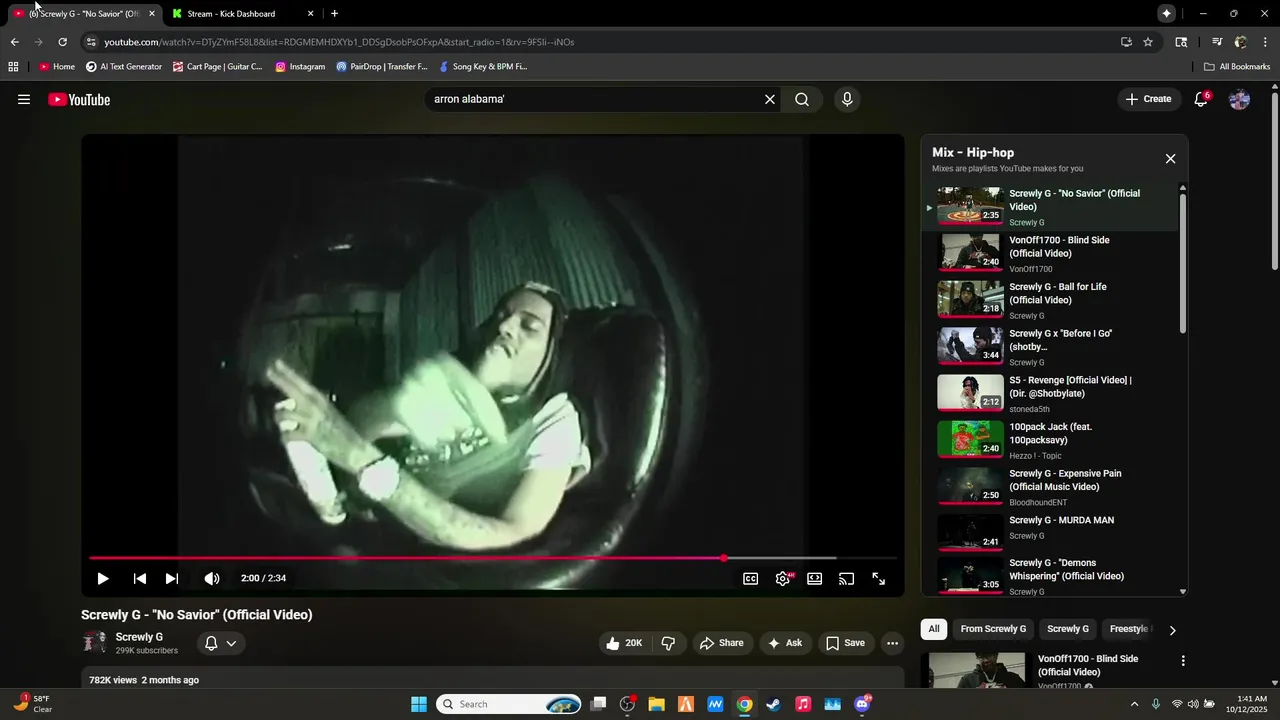Click the Ask button

[x=785, y=643]
